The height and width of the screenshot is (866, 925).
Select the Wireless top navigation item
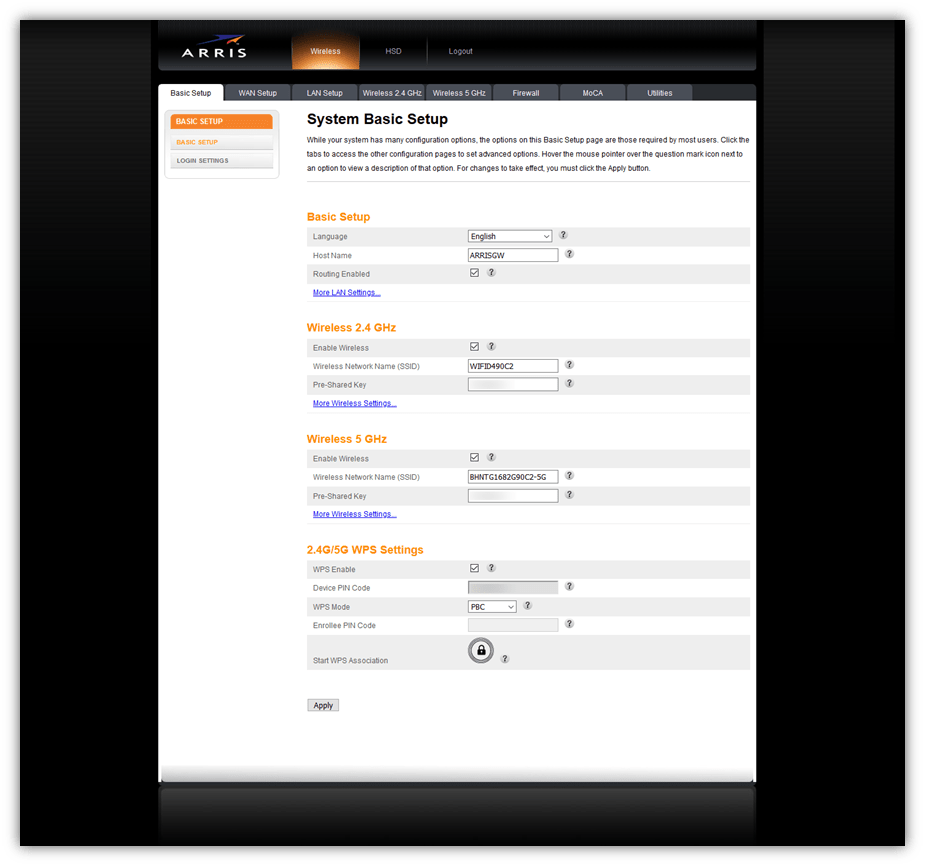326,51
